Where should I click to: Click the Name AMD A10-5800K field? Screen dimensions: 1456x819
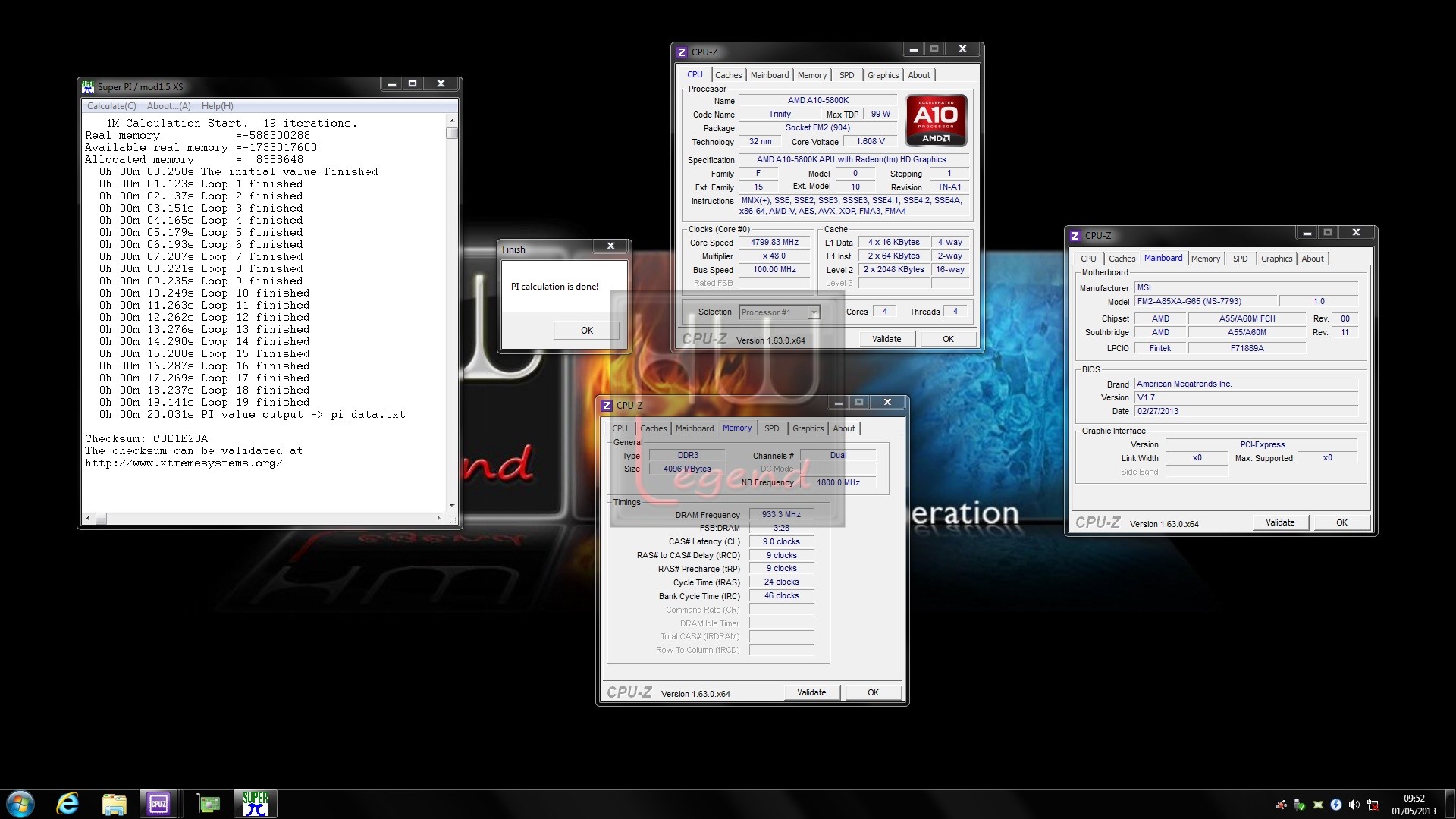tap(818, 101)
